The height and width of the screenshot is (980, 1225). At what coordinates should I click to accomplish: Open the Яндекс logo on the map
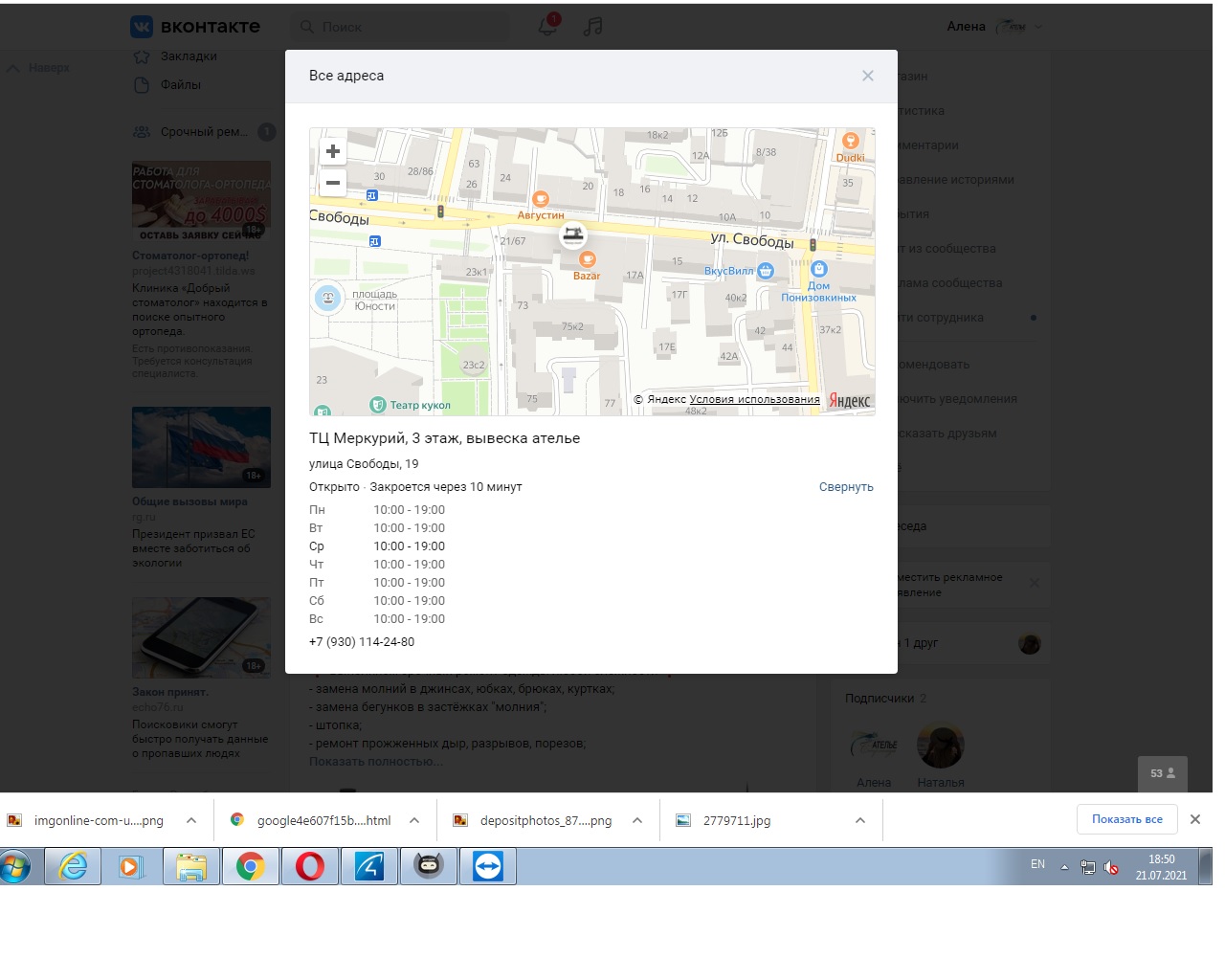coord(850,400)
